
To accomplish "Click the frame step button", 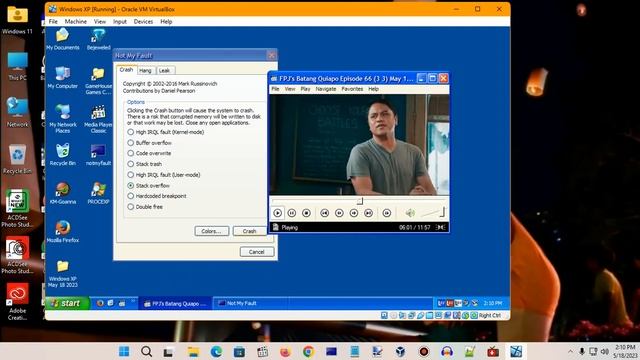I will (387, 213).
